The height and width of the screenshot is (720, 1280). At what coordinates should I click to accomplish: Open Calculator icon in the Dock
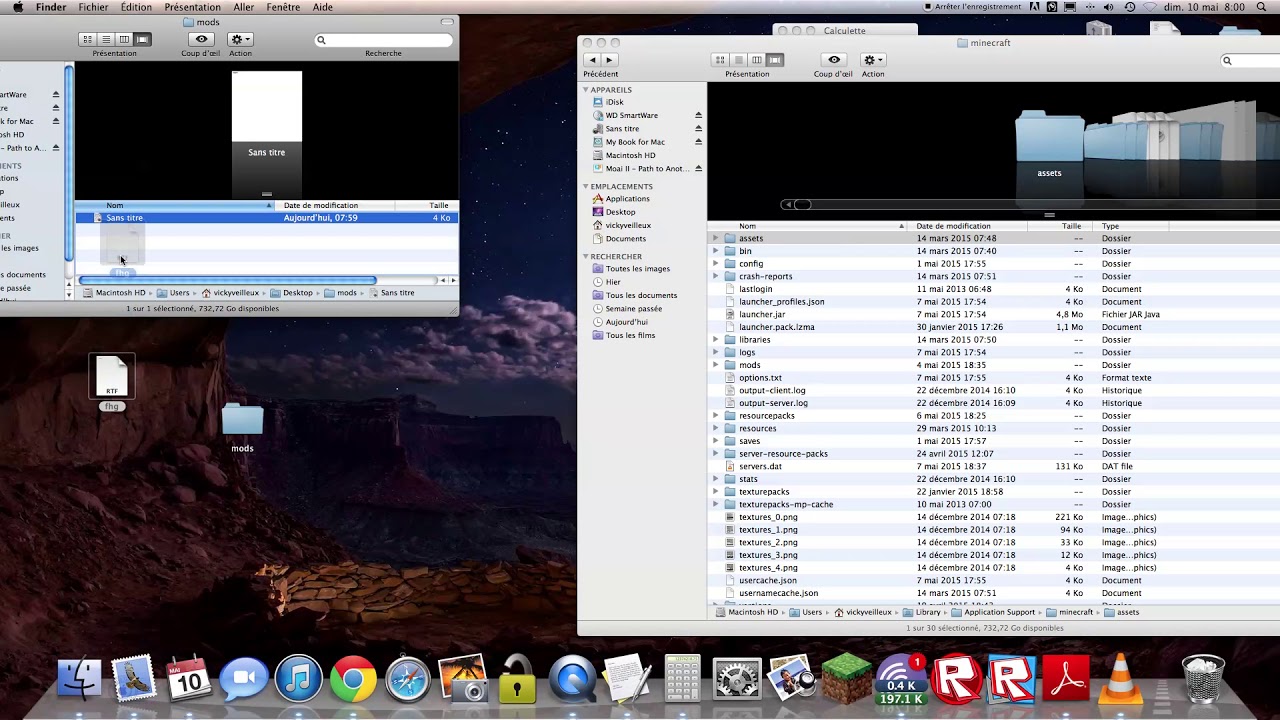click(682, 679)
